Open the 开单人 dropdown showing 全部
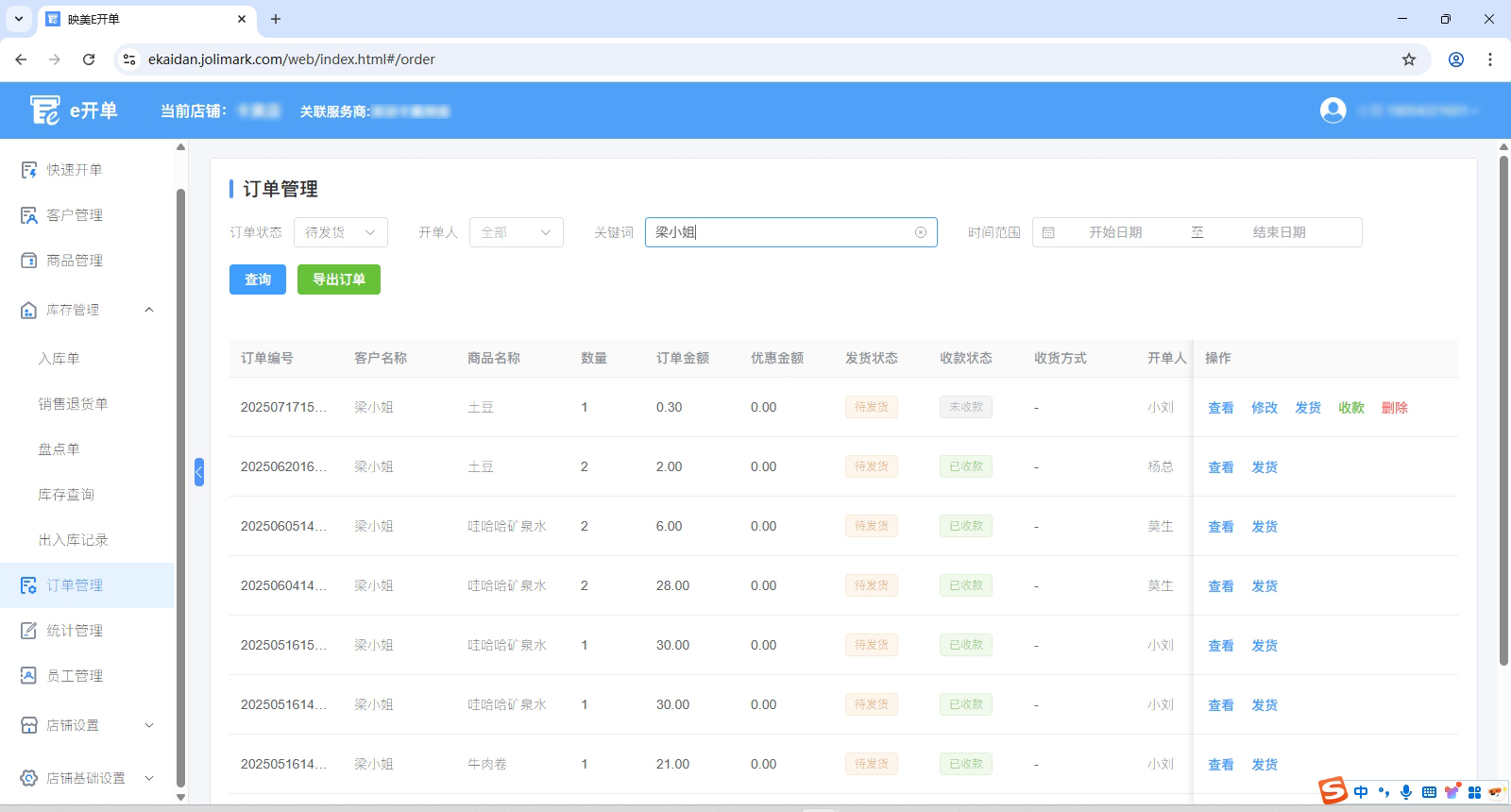This screenshot has height=812, width=1511. [516, 232]
